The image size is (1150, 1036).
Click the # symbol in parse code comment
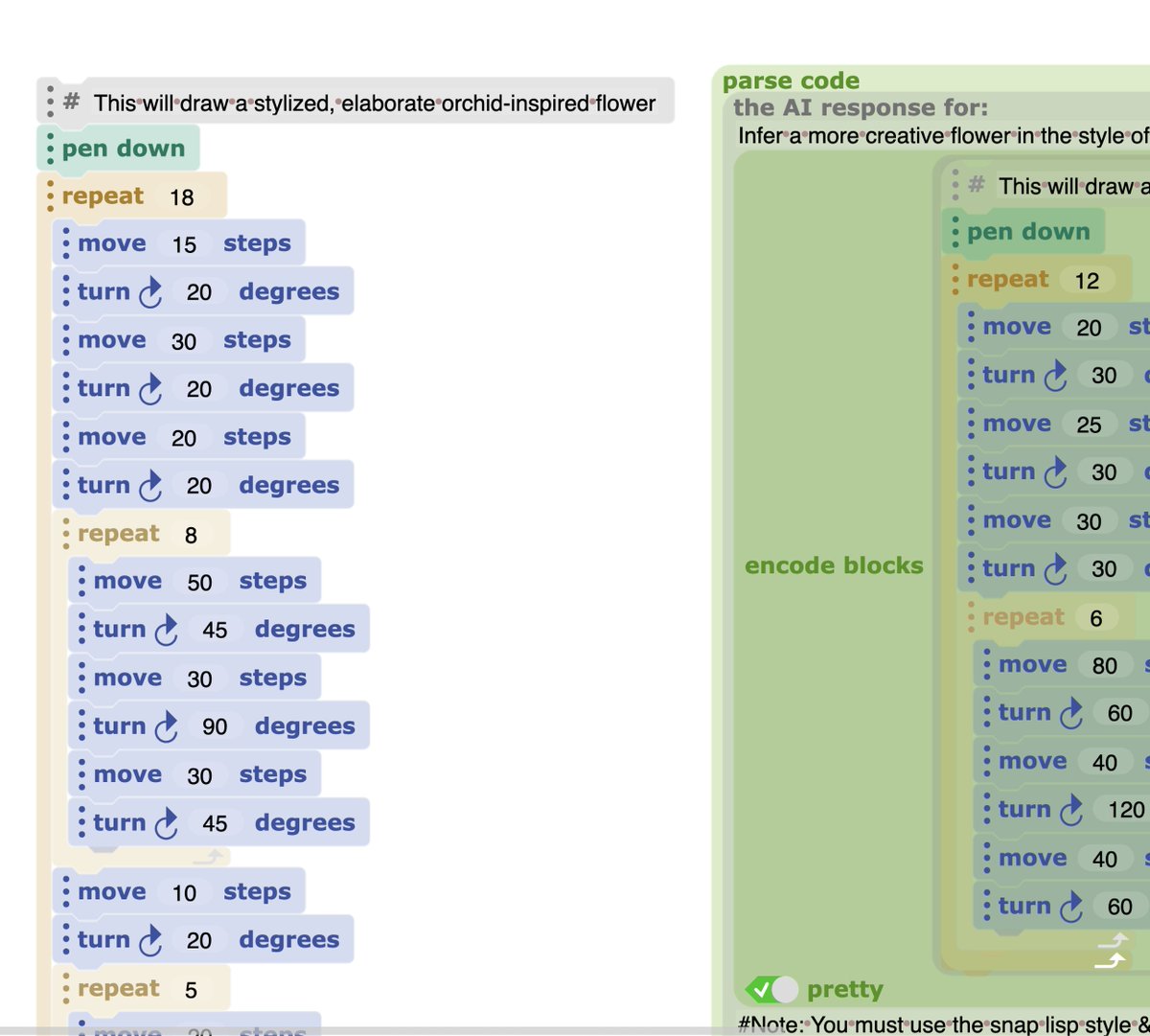tap(976, 185)
